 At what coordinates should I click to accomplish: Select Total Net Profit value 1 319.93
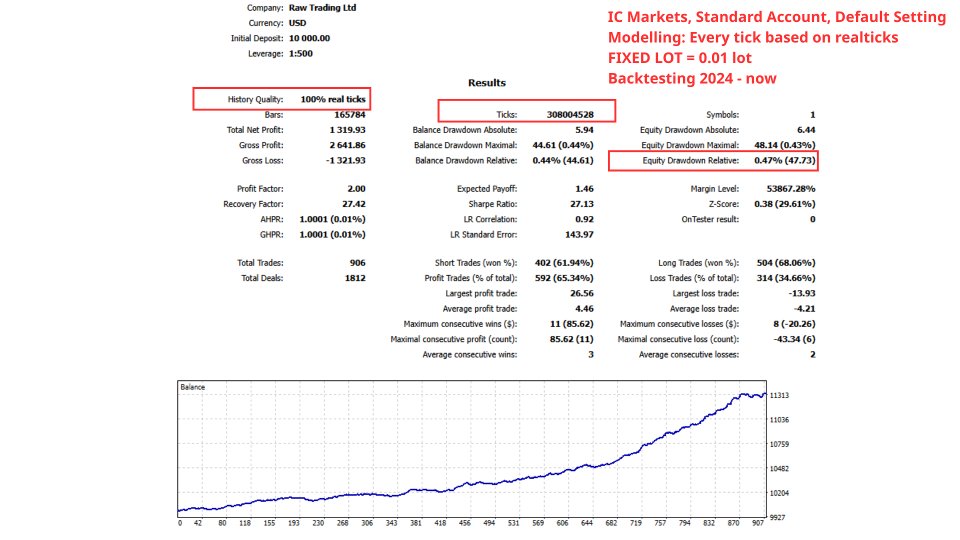point(348,130)
